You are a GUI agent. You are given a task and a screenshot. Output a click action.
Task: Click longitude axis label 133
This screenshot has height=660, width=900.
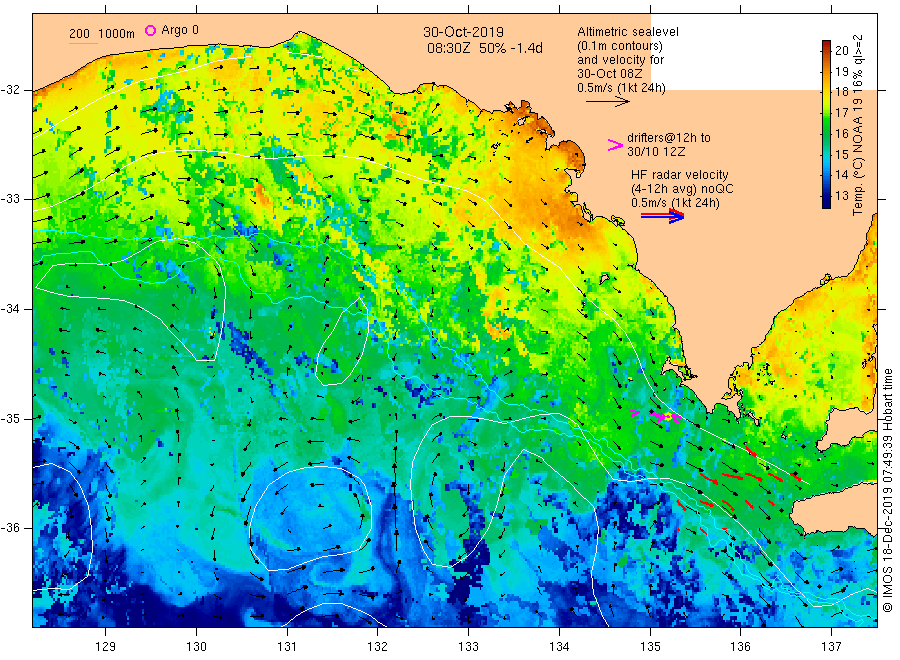(x=468, y=647)
